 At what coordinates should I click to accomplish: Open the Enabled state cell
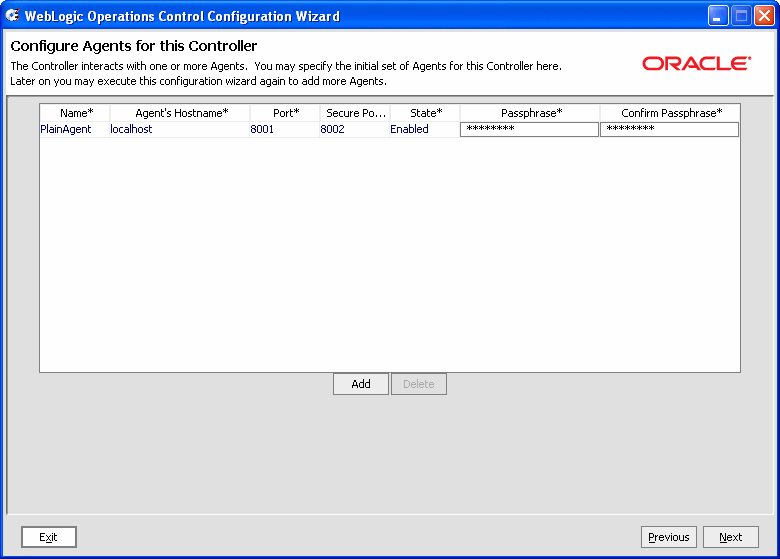425,129
